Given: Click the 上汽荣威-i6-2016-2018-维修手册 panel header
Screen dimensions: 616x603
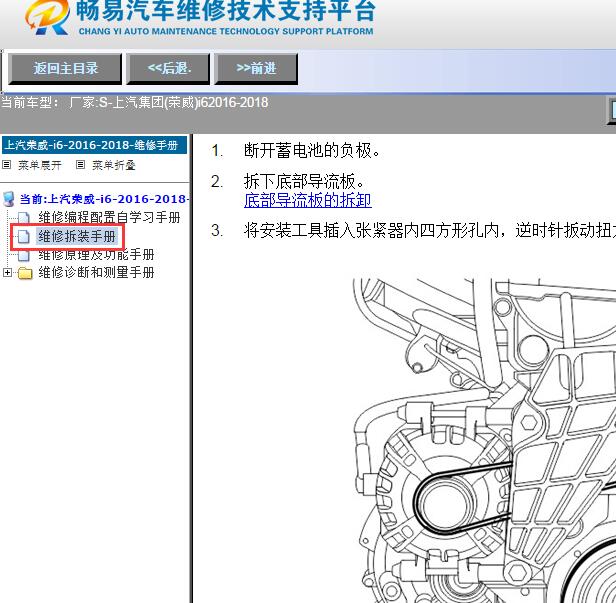Looking at the screenshot, I should click(94, 145).
